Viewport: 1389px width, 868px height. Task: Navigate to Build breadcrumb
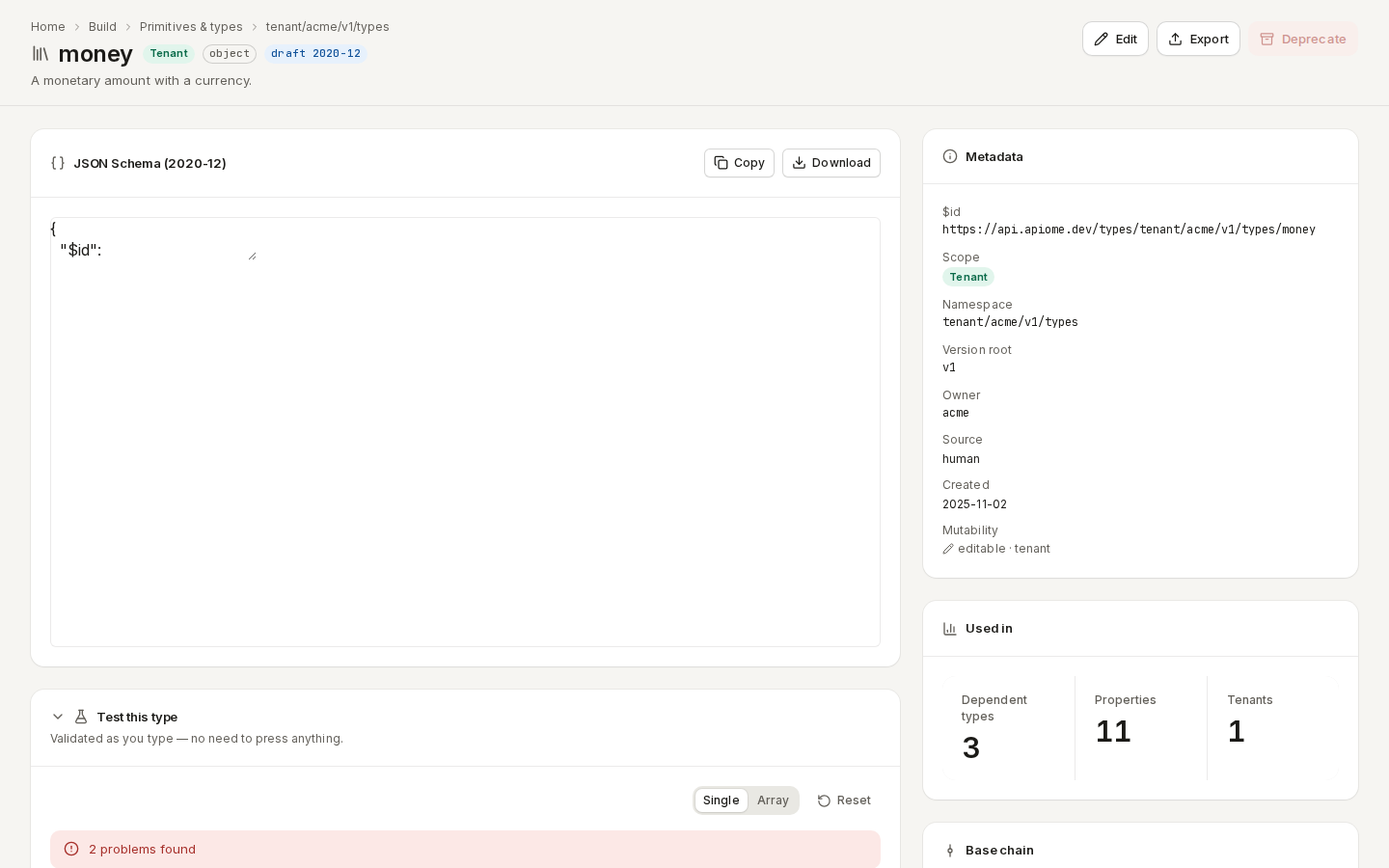click(102, 27)
